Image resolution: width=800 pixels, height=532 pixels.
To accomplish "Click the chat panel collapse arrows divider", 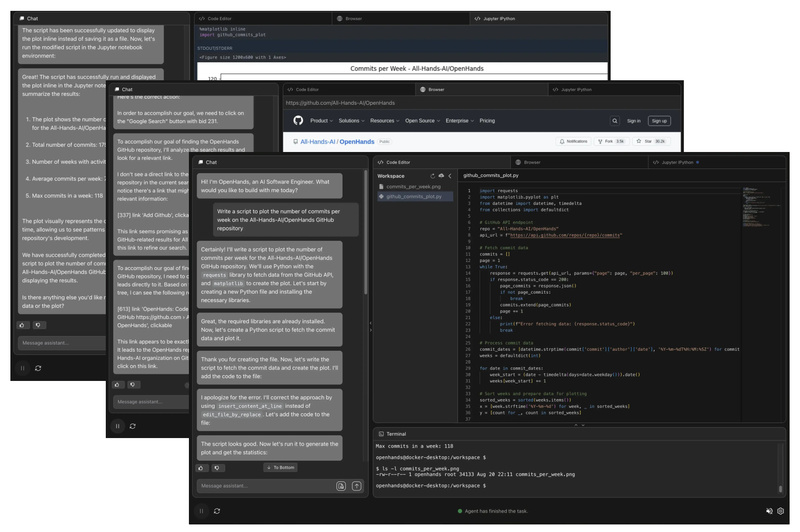I will click(370, 326).
